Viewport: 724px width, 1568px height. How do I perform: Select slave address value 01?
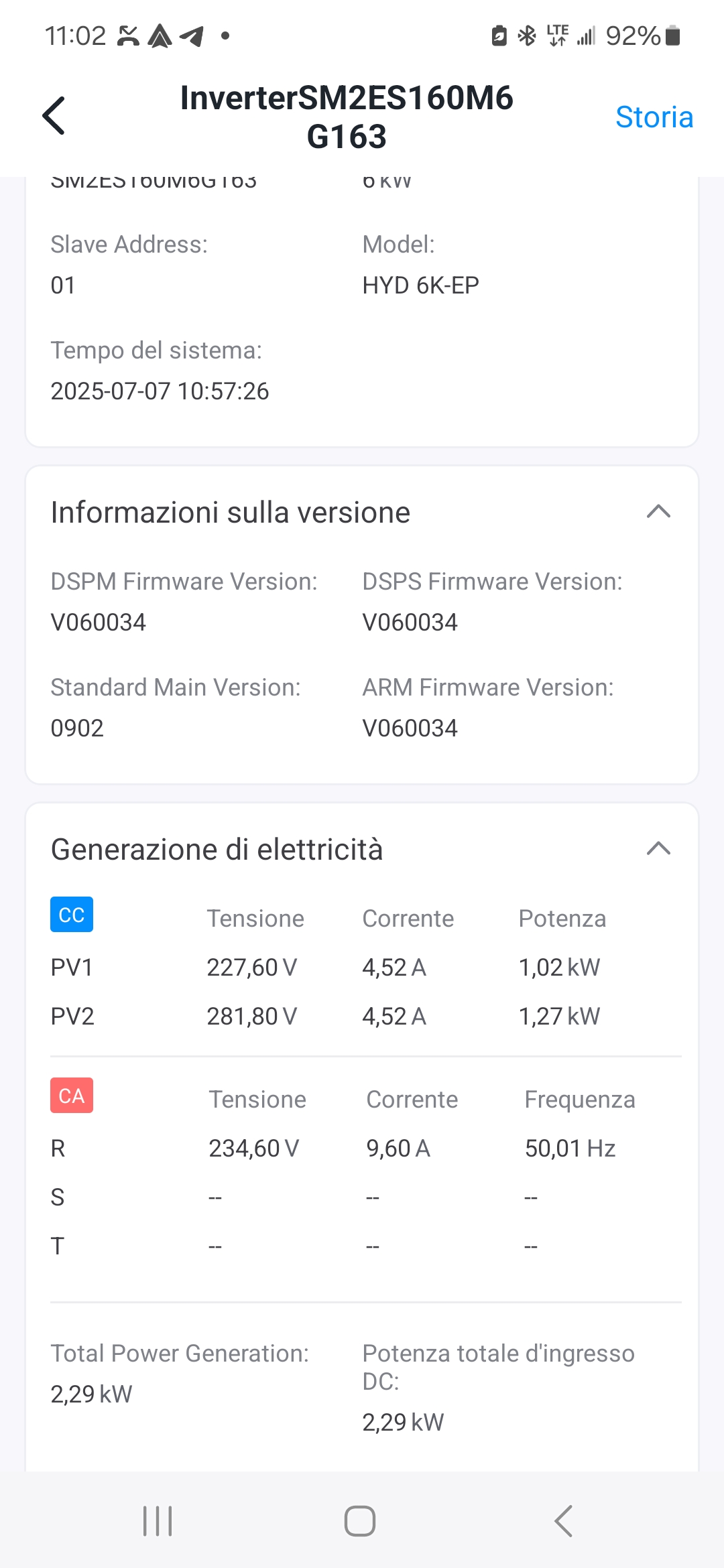tap(63, 285)
